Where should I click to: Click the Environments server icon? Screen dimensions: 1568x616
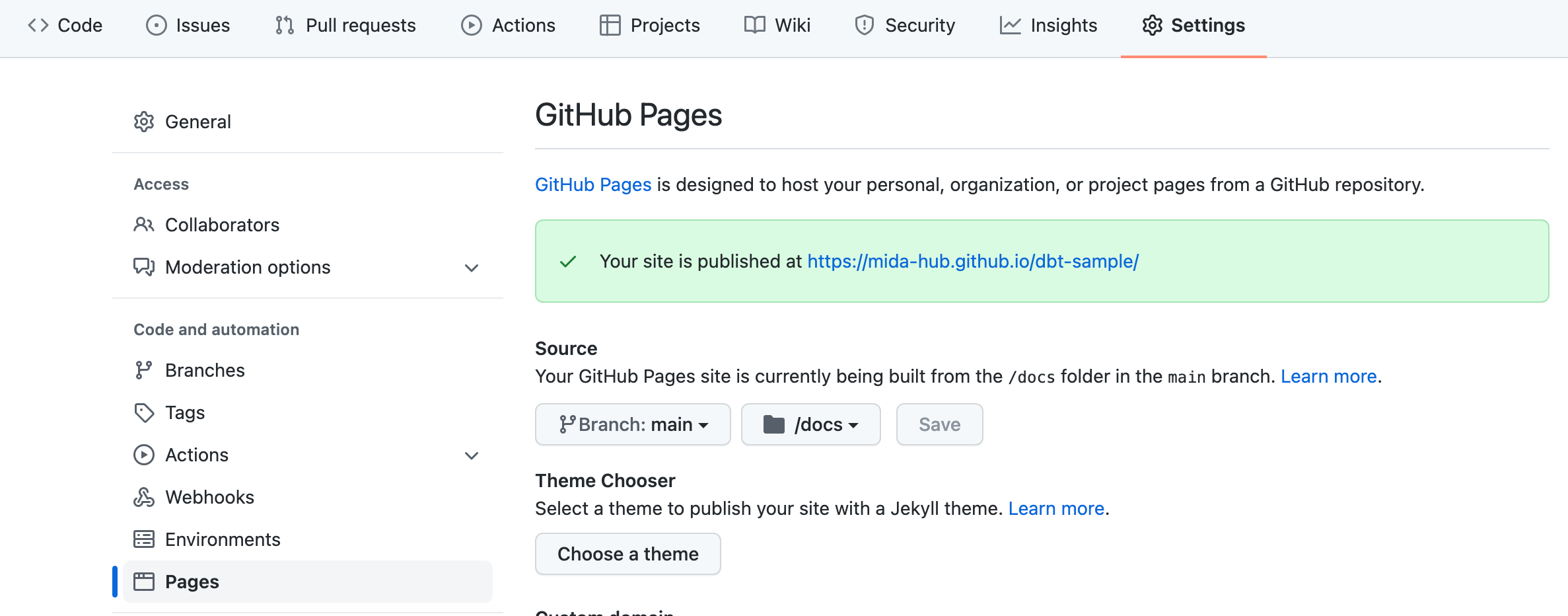(144, 539)
